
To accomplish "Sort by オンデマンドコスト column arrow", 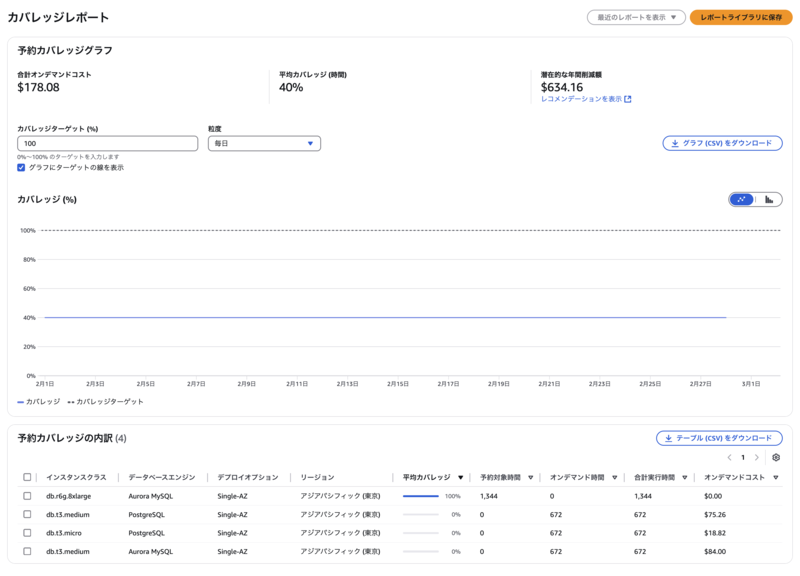I will 776,478.
